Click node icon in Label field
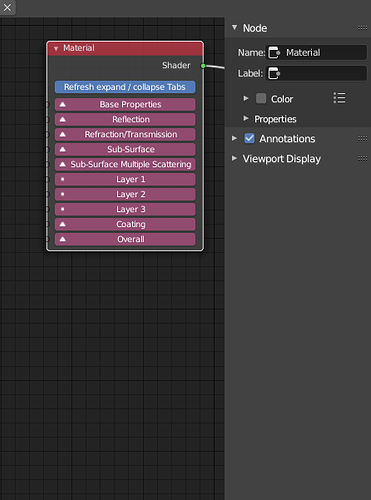Screen dimensions: 371x500 coord(274,73)
